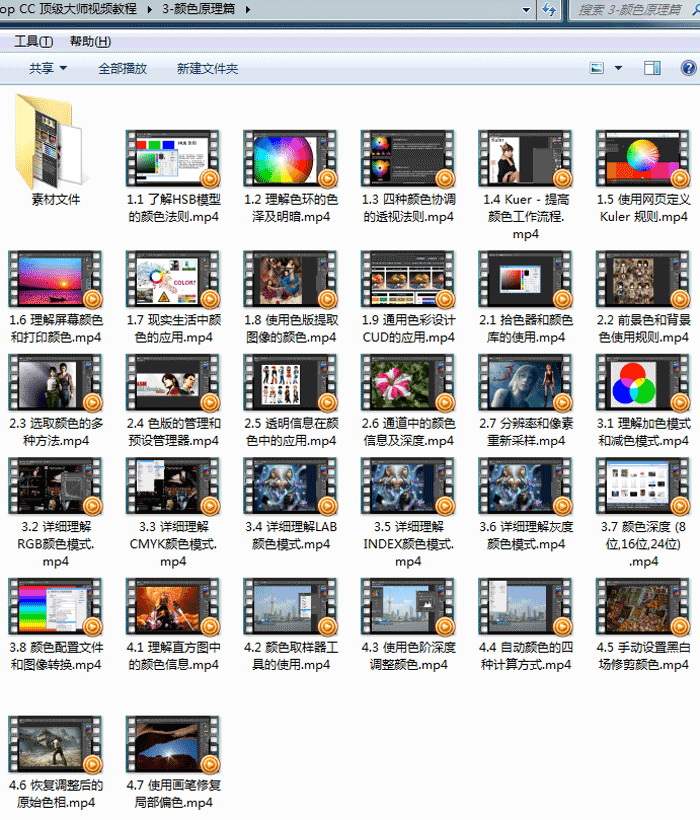Toggle the preview pane icon
This screenshot has width=700, height=820.
(652, 68)
